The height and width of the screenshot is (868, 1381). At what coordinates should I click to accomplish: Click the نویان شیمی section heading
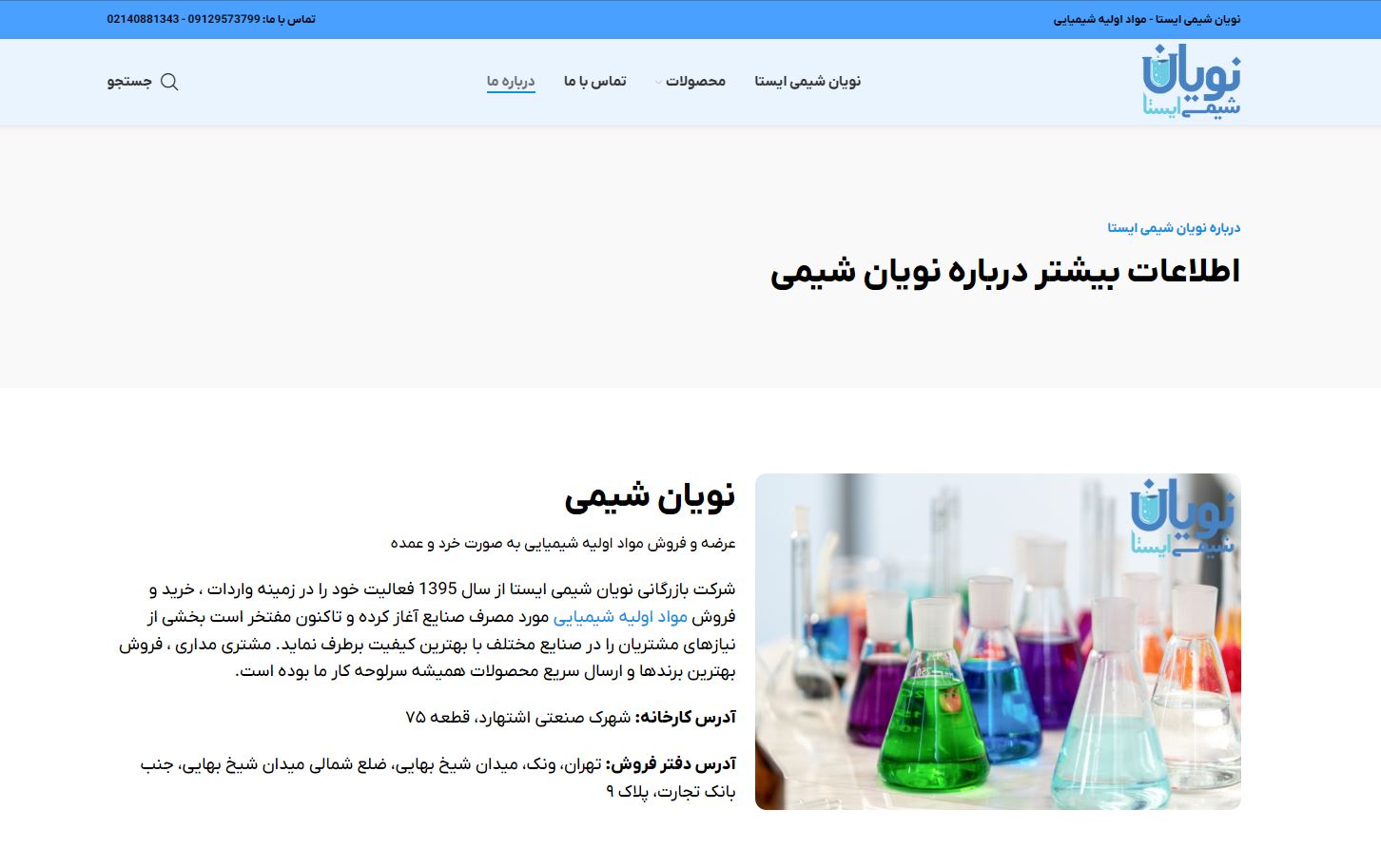[650, 495]
